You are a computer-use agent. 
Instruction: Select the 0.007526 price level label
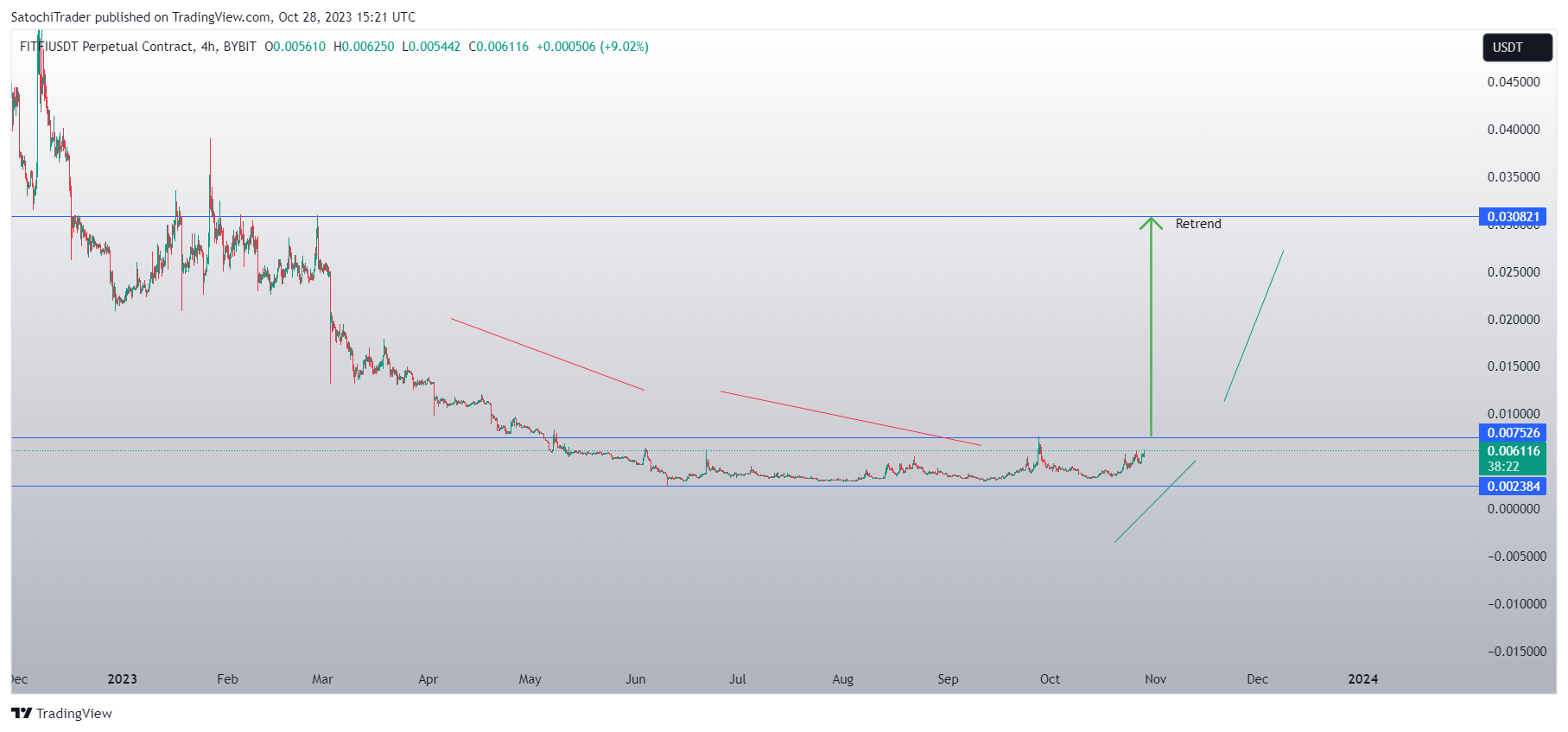pos(1513,433)
